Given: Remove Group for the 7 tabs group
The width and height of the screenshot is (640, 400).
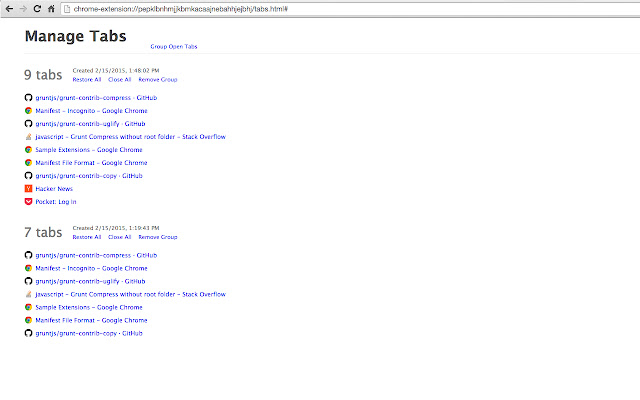Looking at the screenshot, I should pyautogui.click(x=158, y=237).
